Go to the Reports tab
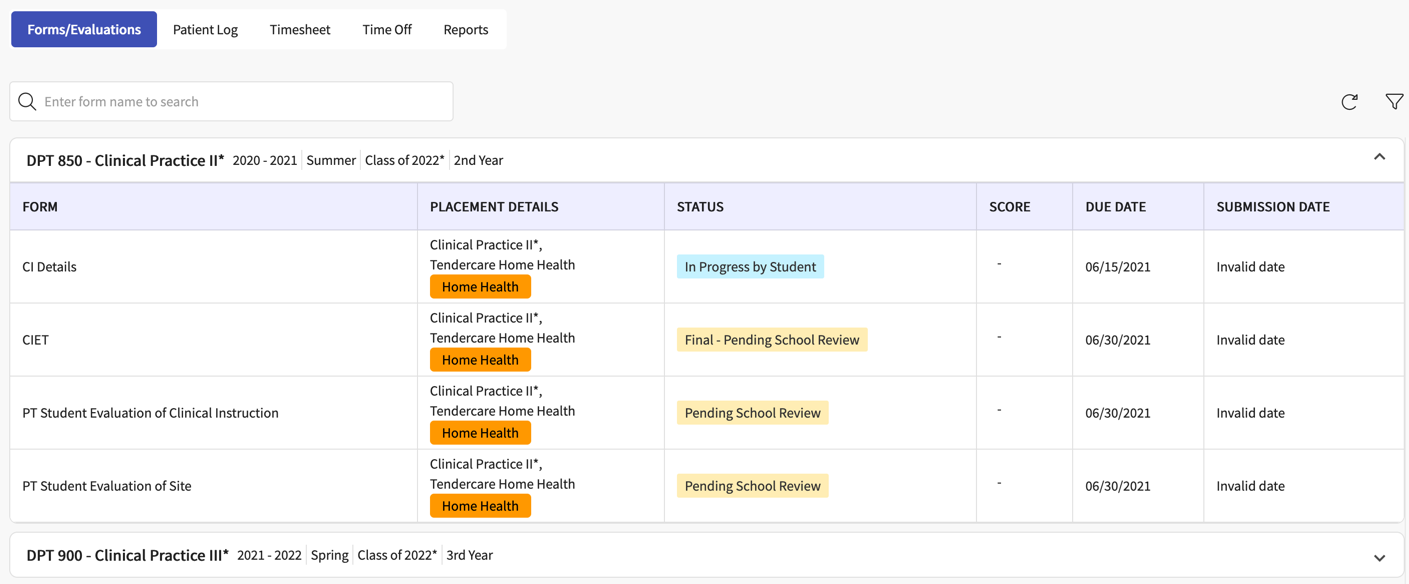Image resolution: width=1409 pixels, height=584 pixels. coord(465,29)
